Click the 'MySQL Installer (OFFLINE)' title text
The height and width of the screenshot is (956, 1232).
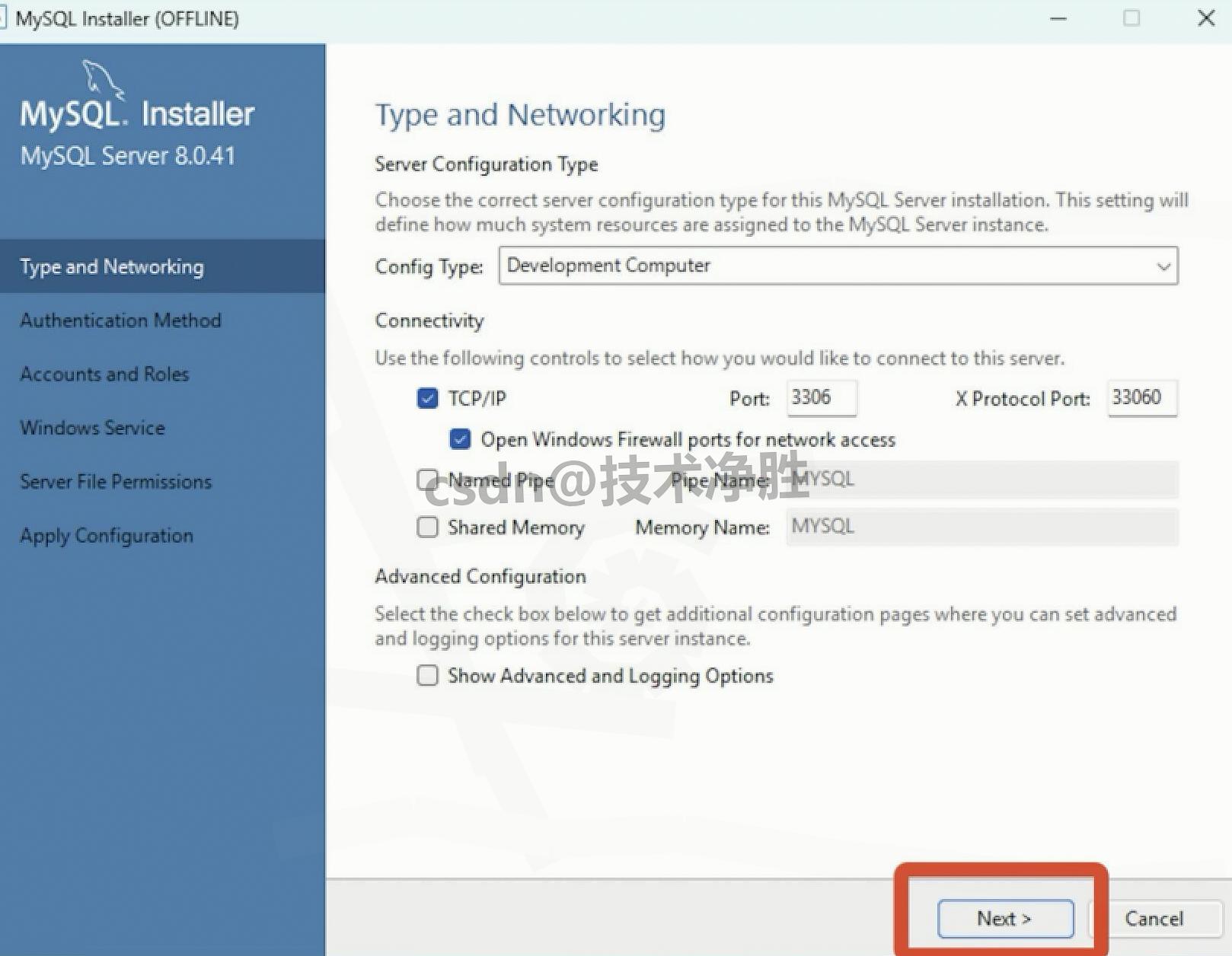(x=127, y=19)
